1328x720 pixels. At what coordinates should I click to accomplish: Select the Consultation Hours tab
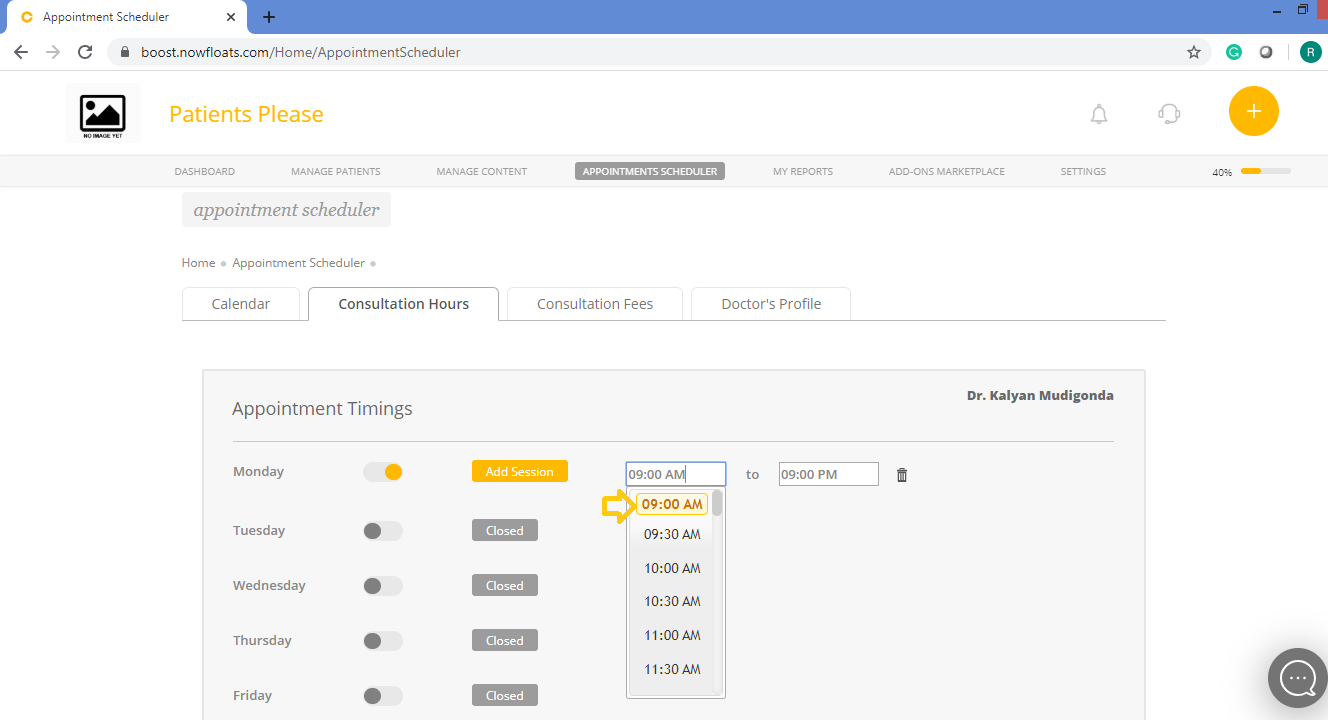coord(404,304)
